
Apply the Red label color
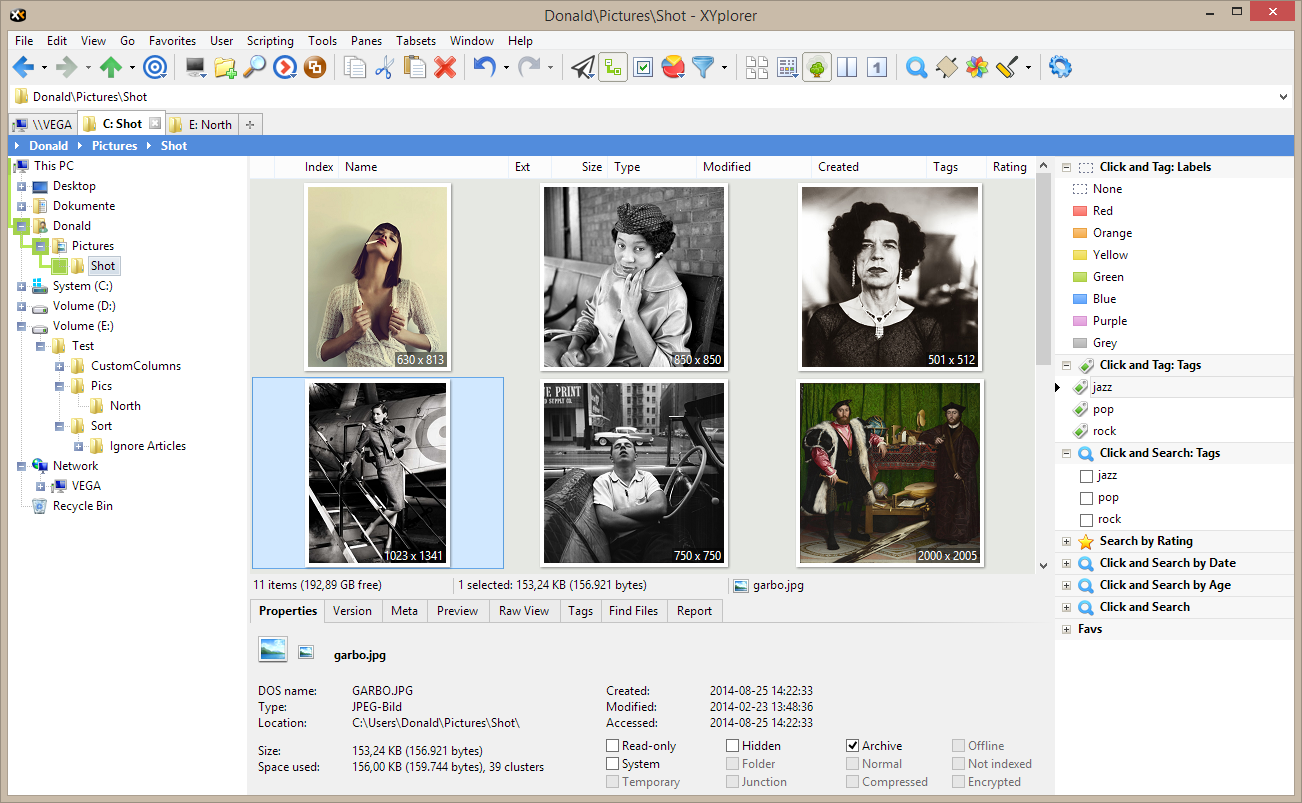(x=1102, y=211)
